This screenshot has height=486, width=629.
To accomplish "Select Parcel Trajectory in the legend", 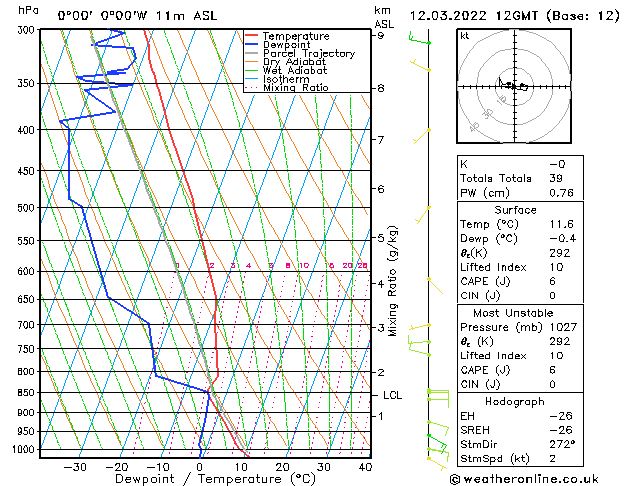I will pos(309,53).
